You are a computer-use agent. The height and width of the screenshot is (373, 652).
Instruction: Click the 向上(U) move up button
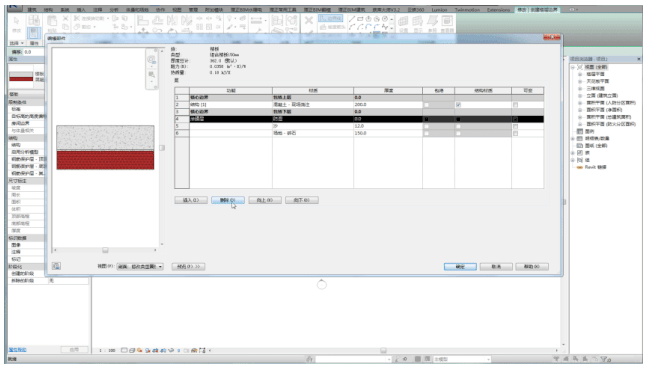coord(265,200)
